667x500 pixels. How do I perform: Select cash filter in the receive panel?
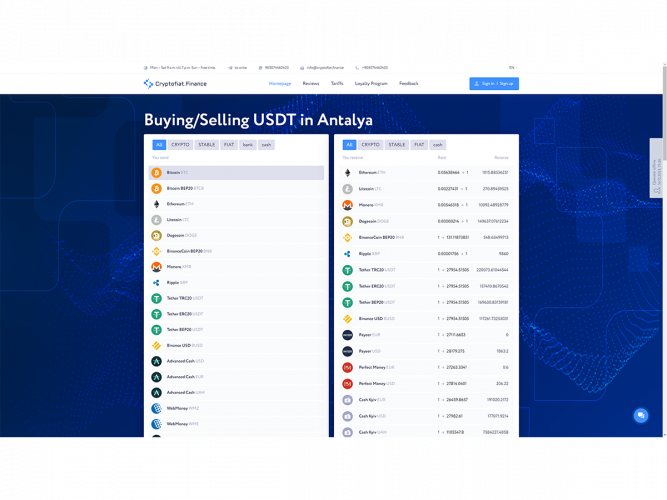pos(438,145)
